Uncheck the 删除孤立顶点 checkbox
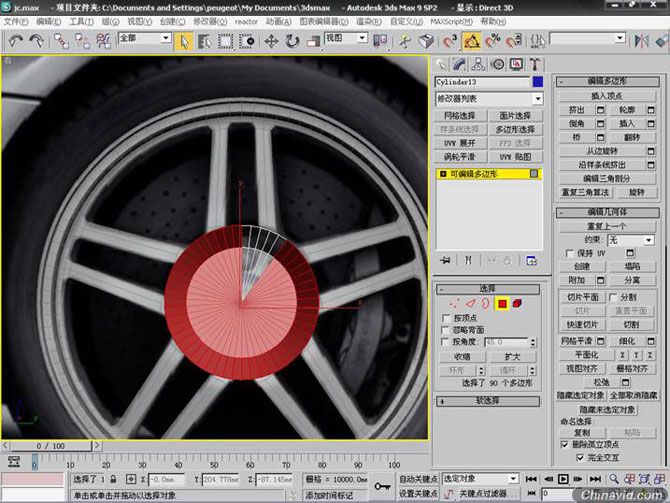This screenshot has height=503, width=670. (564, 444)
